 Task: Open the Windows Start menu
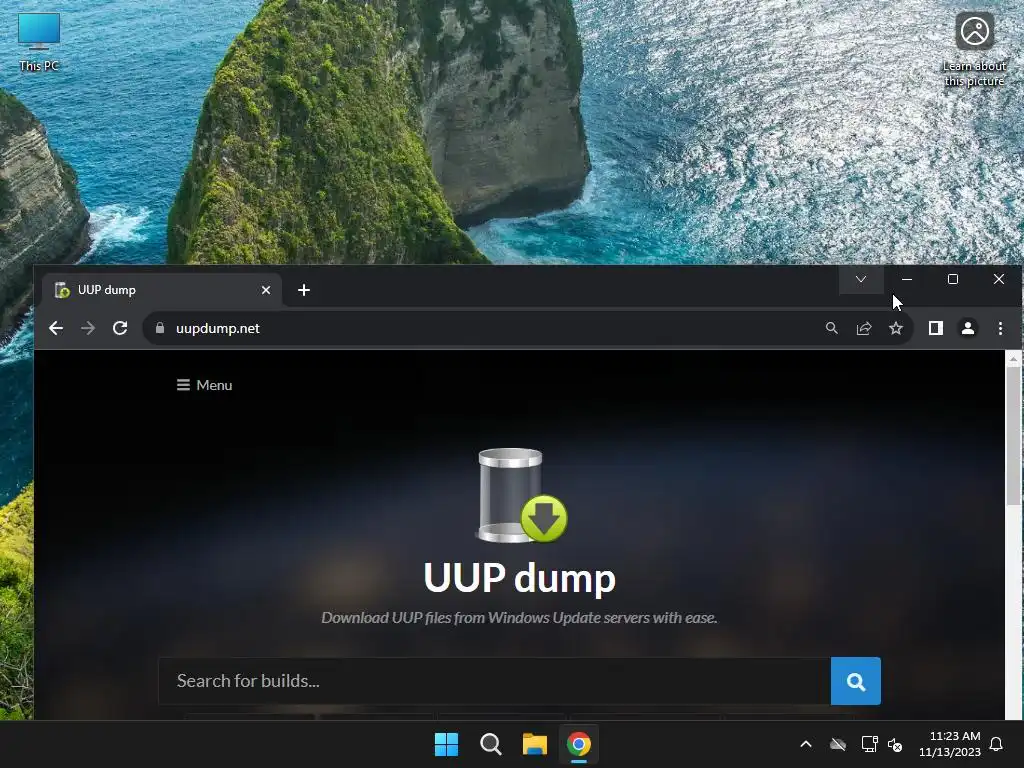click(447, 744)
